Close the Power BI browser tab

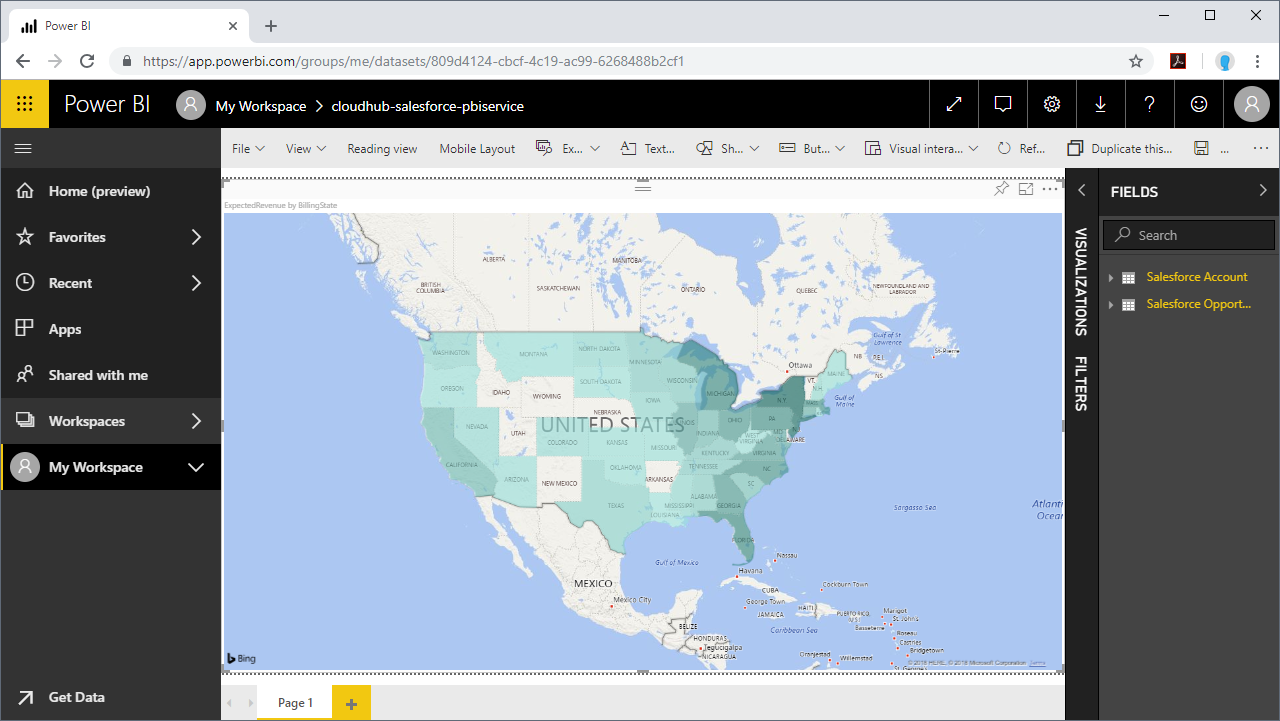click(233, 26)
